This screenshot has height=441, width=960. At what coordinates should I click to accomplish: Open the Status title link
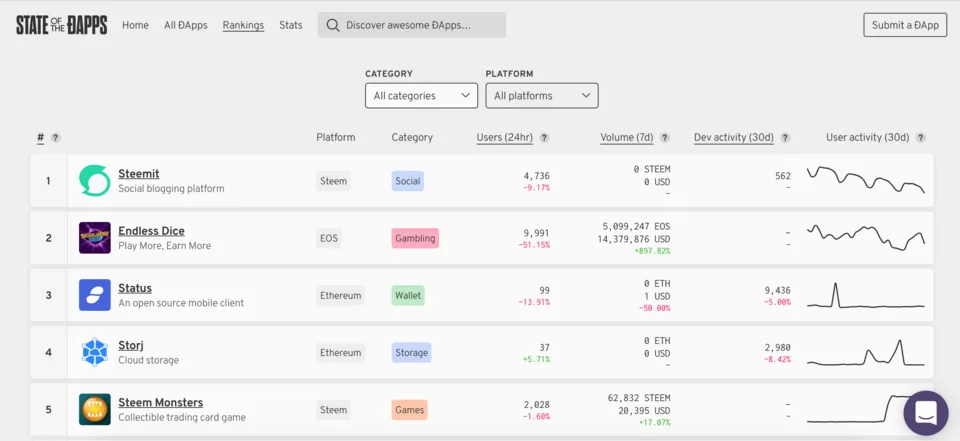click(x=135, y=288)
